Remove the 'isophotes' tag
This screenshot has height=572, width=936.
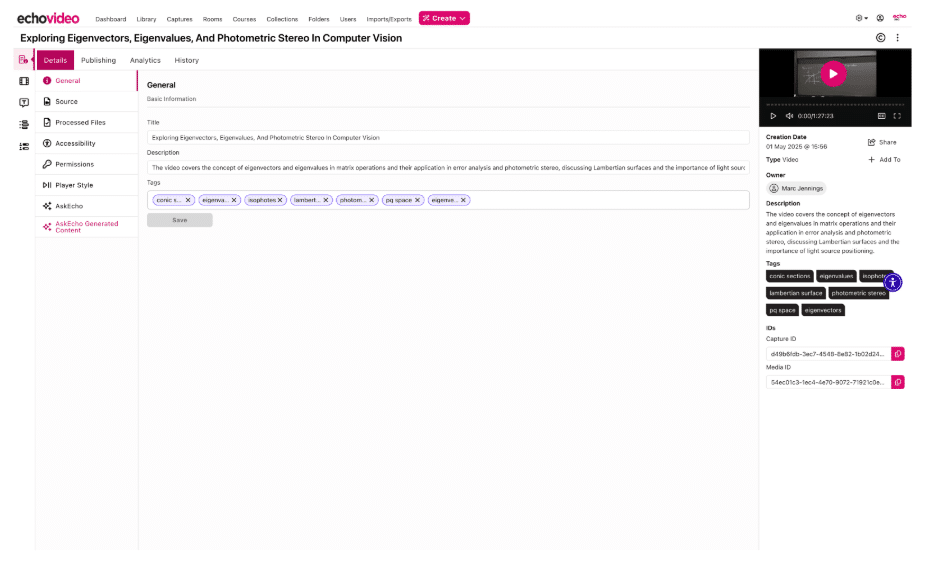click(x=280, y=200)
